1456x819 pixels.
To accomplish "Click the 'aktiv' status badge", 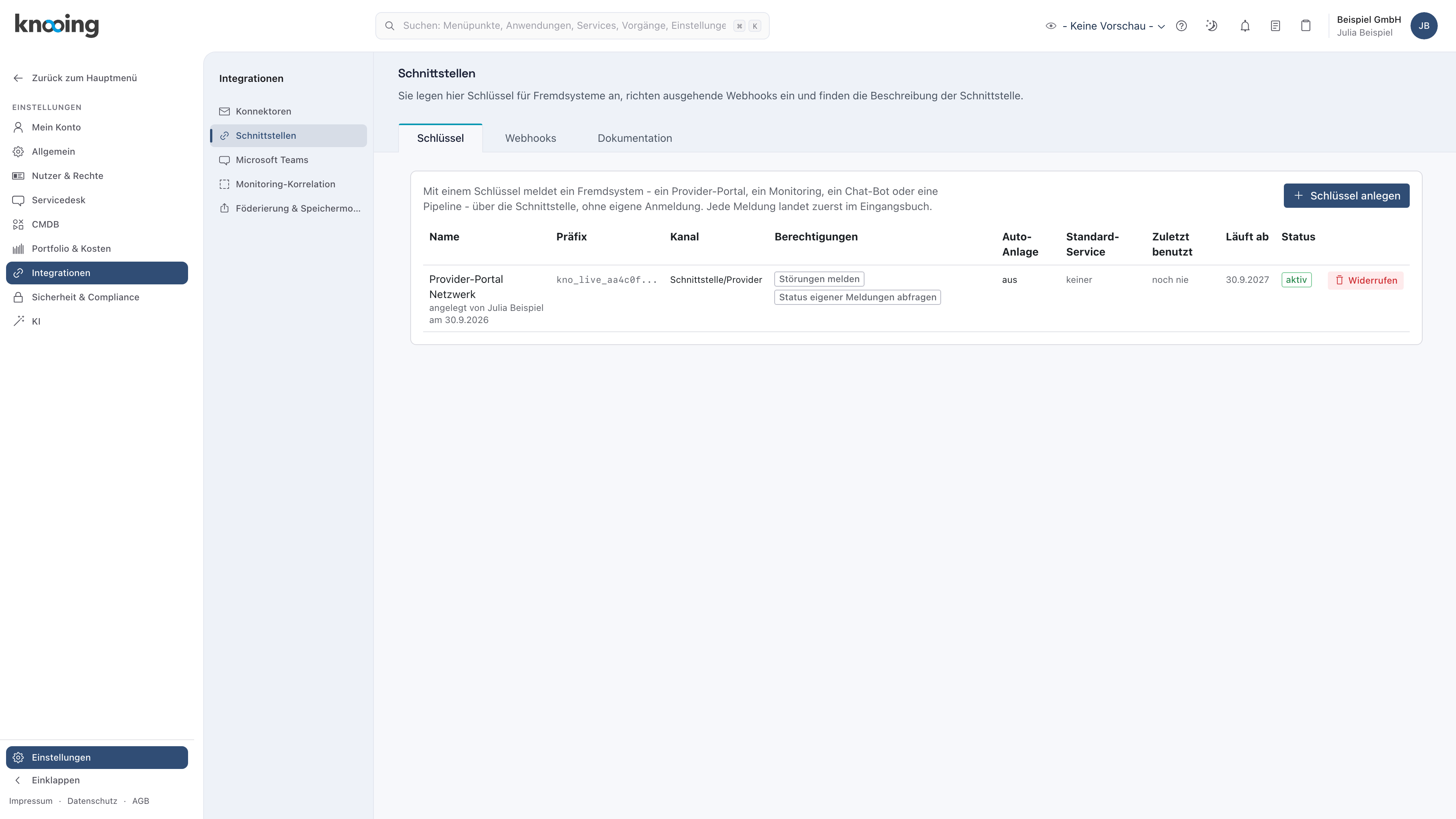I will point(1296,280).
